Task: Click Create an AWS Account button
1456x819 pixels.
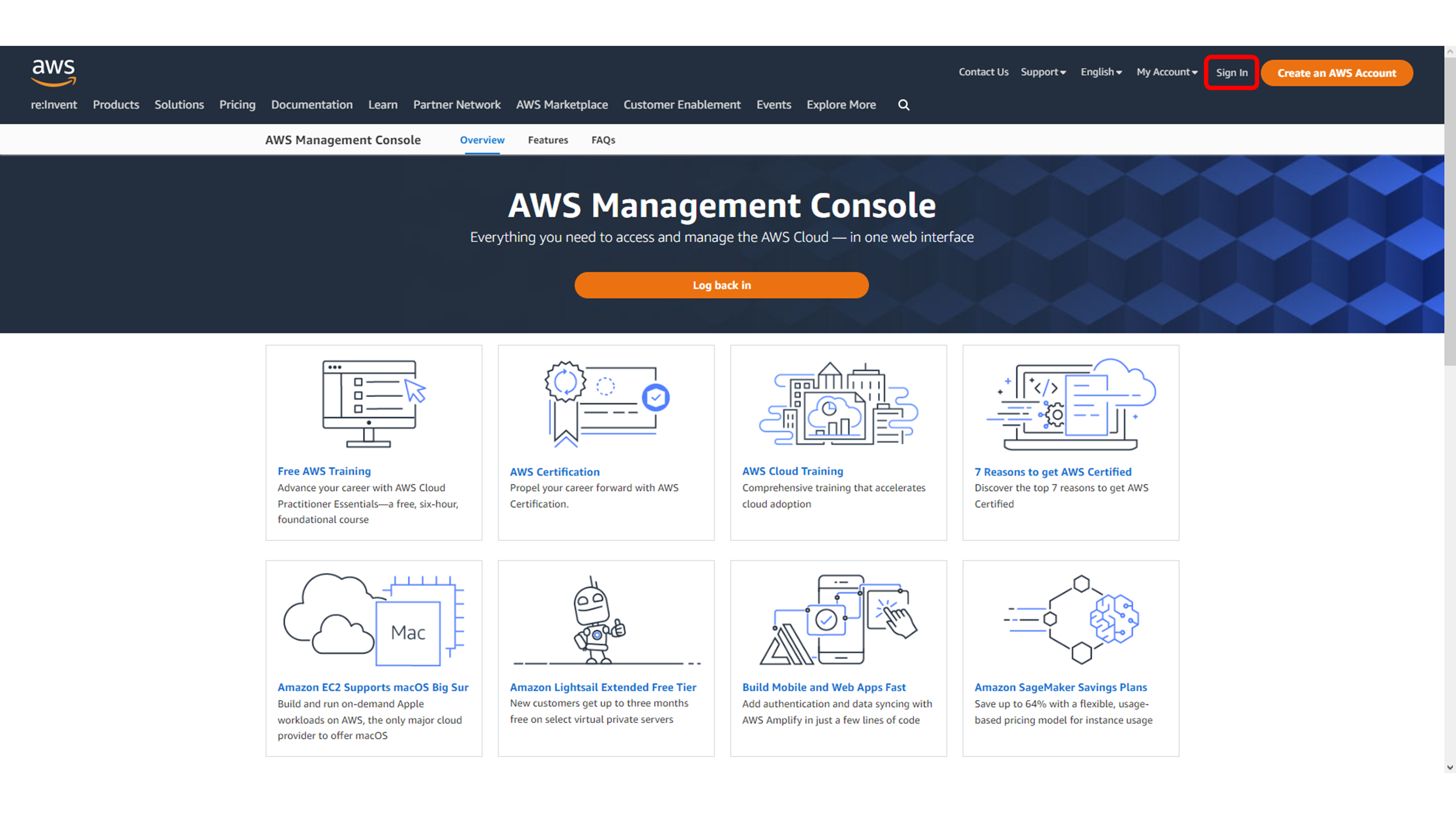Action: pyautogui.click(x=1337, y=73)
